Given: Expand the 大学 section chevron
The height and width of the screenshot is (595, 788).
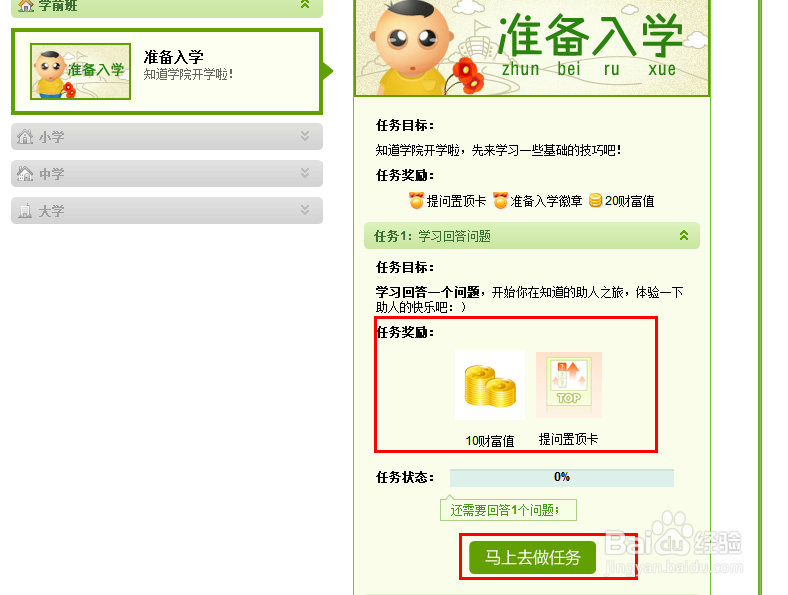Looking at the screenshot, I should click(x=305, y=210).
